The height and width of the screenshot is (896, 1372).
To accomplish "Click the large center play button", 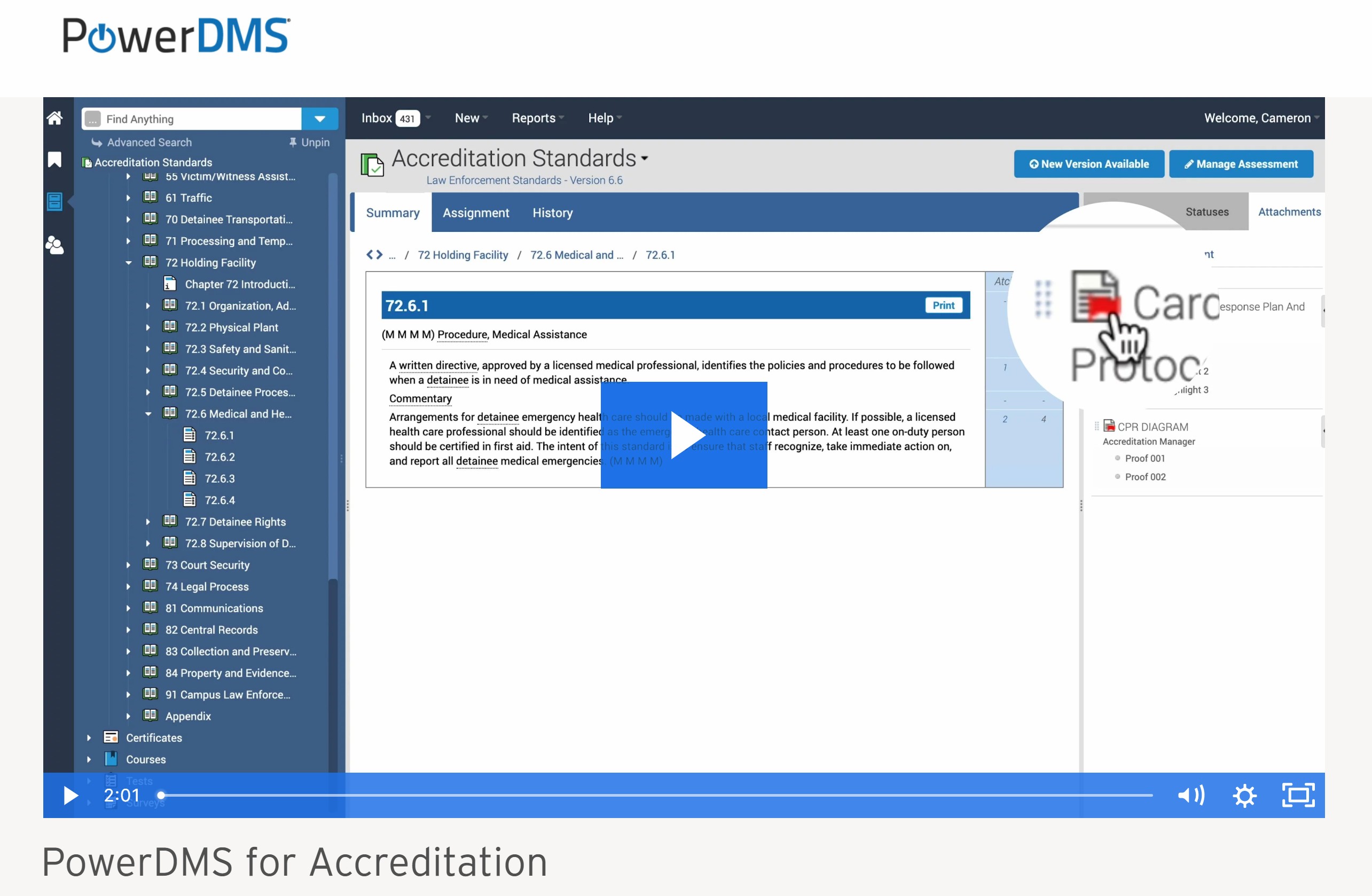I will coord(684,435).
